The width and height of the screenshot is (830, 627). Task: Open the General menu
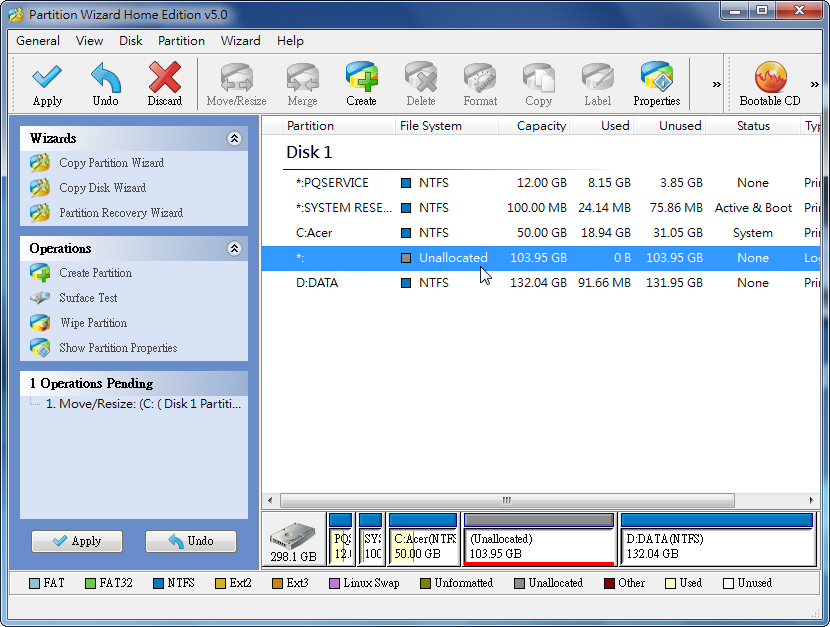(x=38, y=41)
